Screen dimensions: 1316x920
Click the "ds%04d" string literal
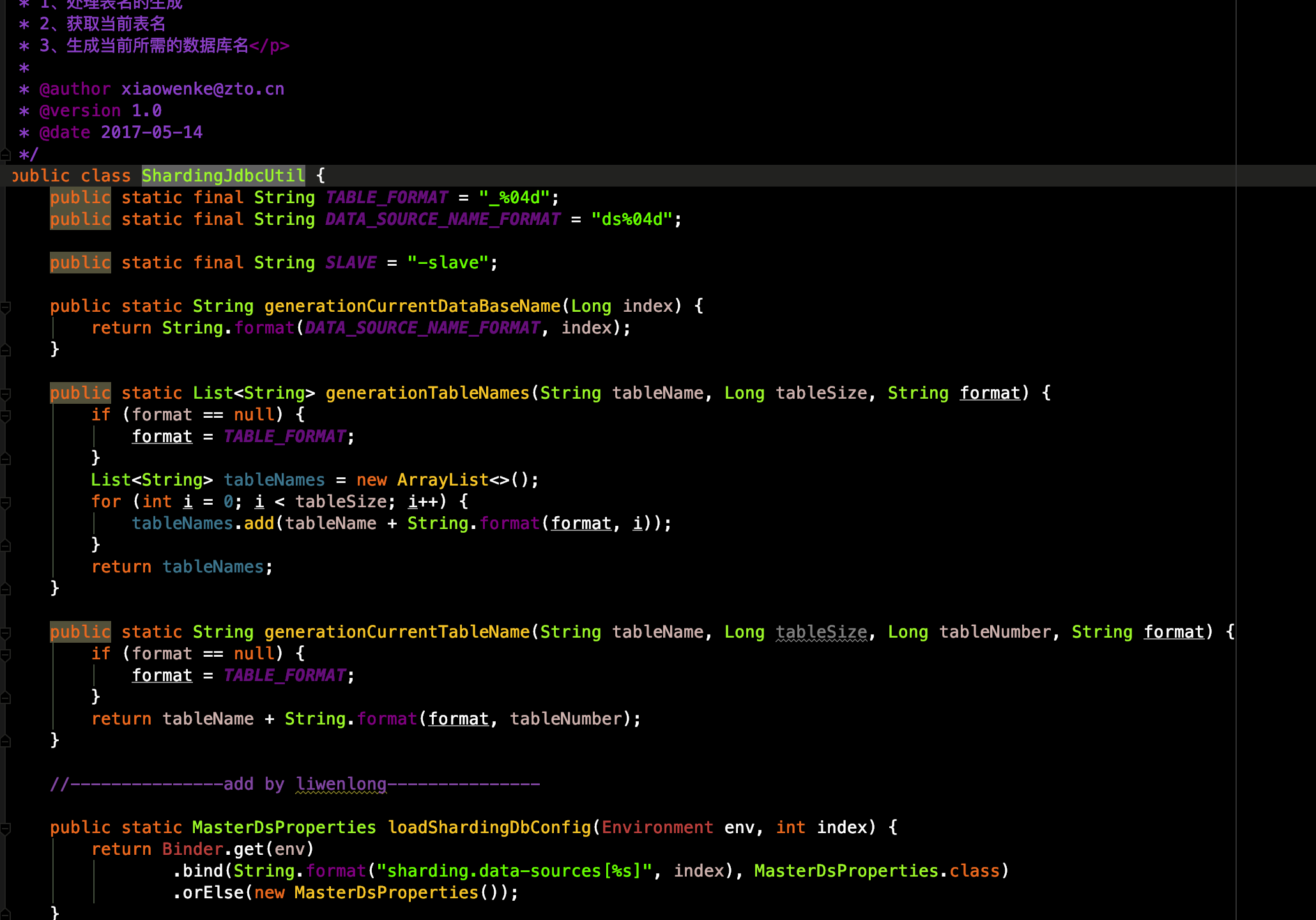(632, 219)
